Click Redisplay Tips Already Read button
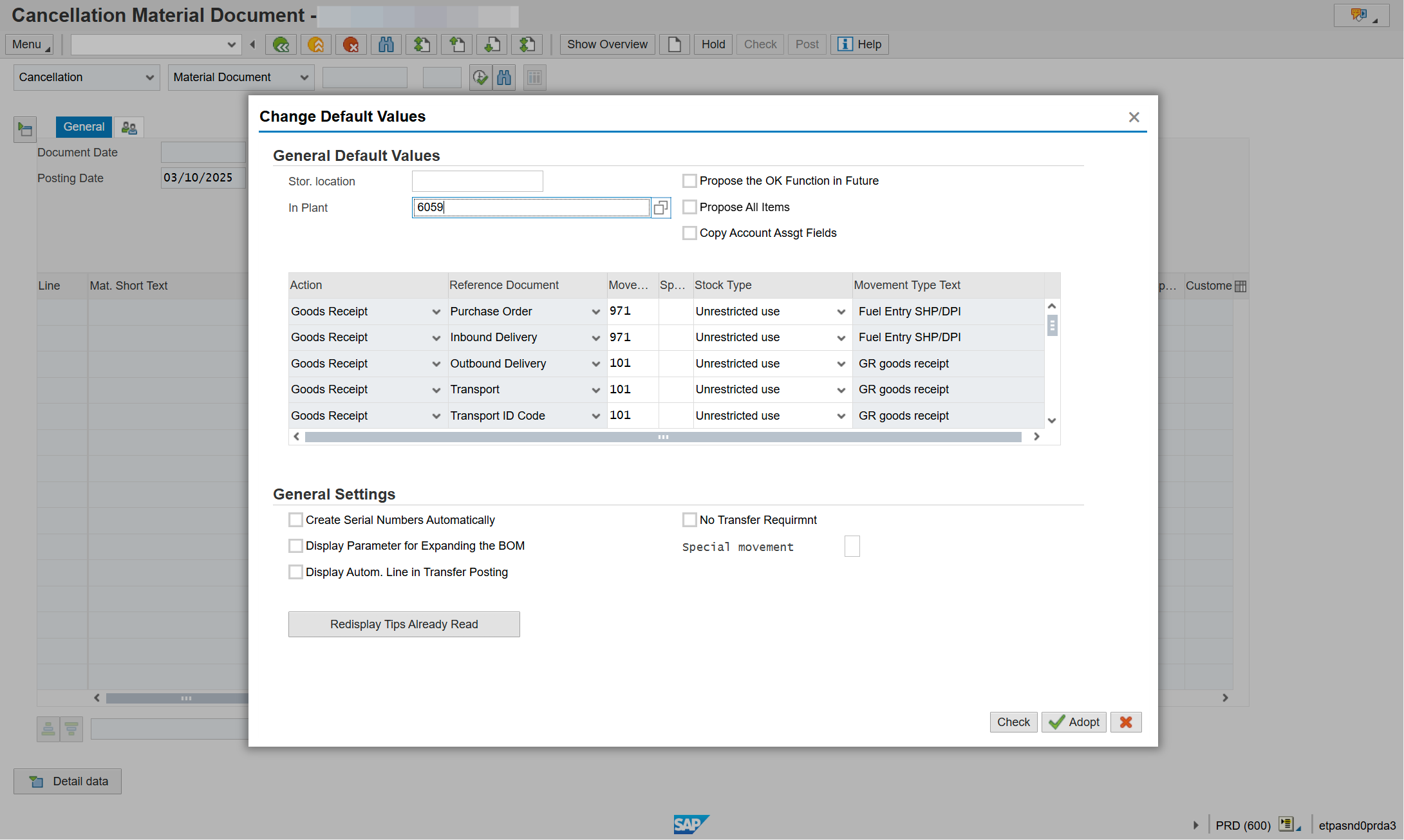Viewport: 1404px width, 840px height. (x=404, y=624)
